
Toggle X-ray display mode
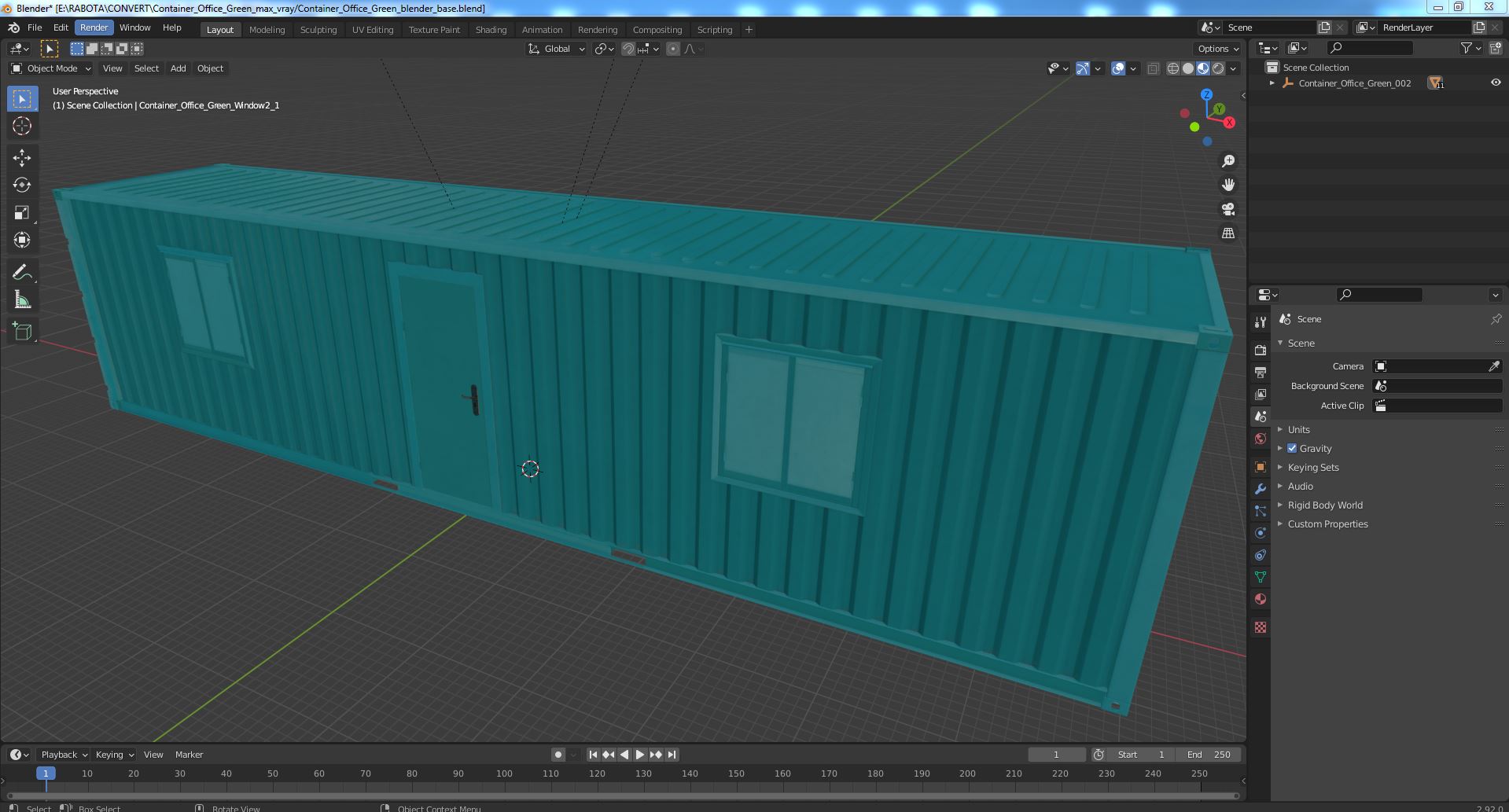[x=1154, y=68]
